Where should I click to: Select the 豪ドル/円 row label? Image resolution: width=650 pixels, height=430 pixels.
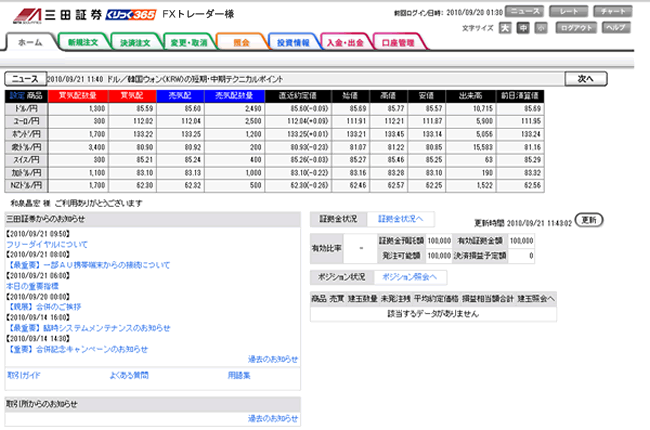[26, 147]
